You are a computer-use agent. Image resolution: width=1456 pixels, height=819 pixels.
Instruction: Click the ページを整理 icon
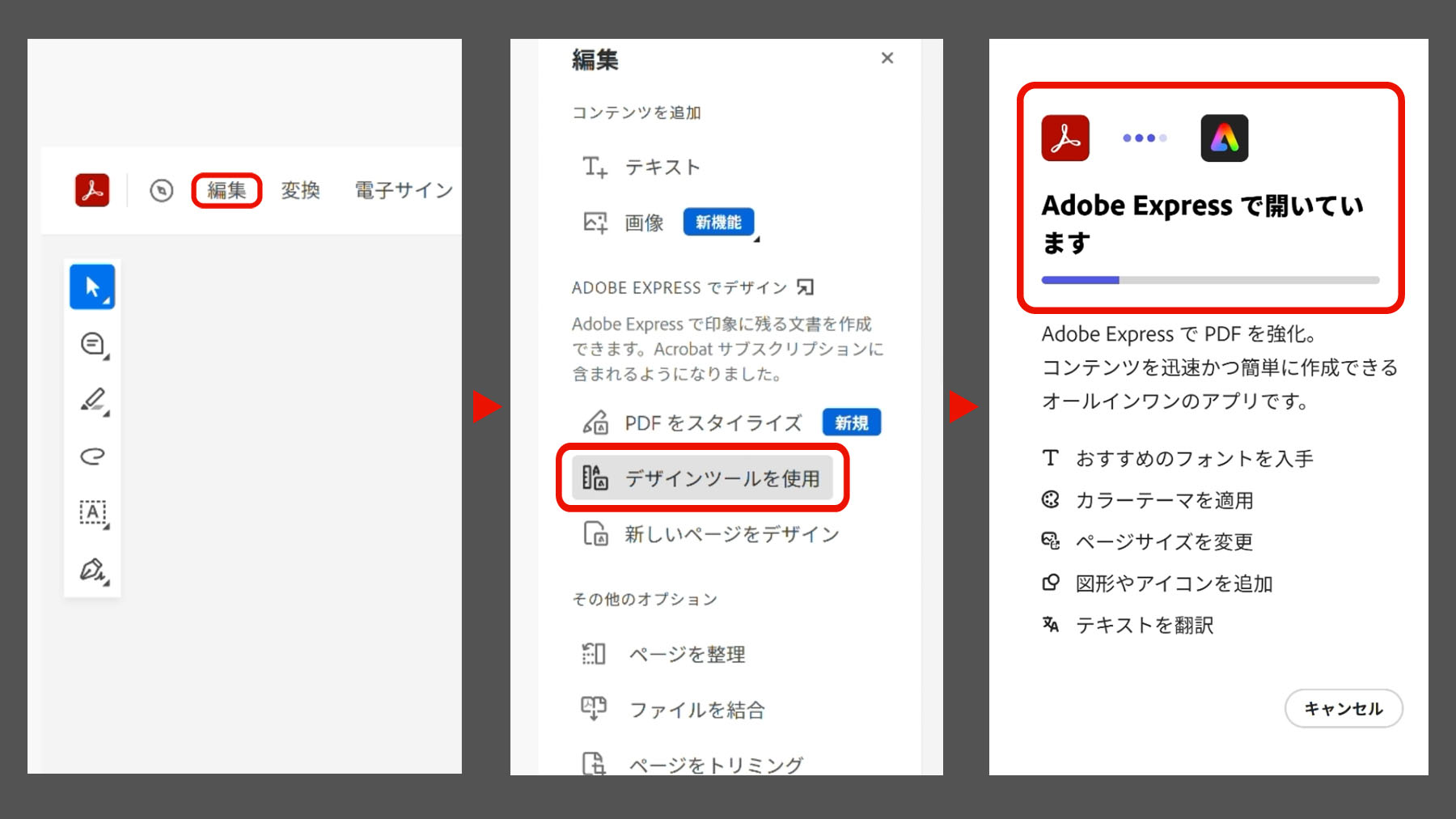click(x=594, y=653)
